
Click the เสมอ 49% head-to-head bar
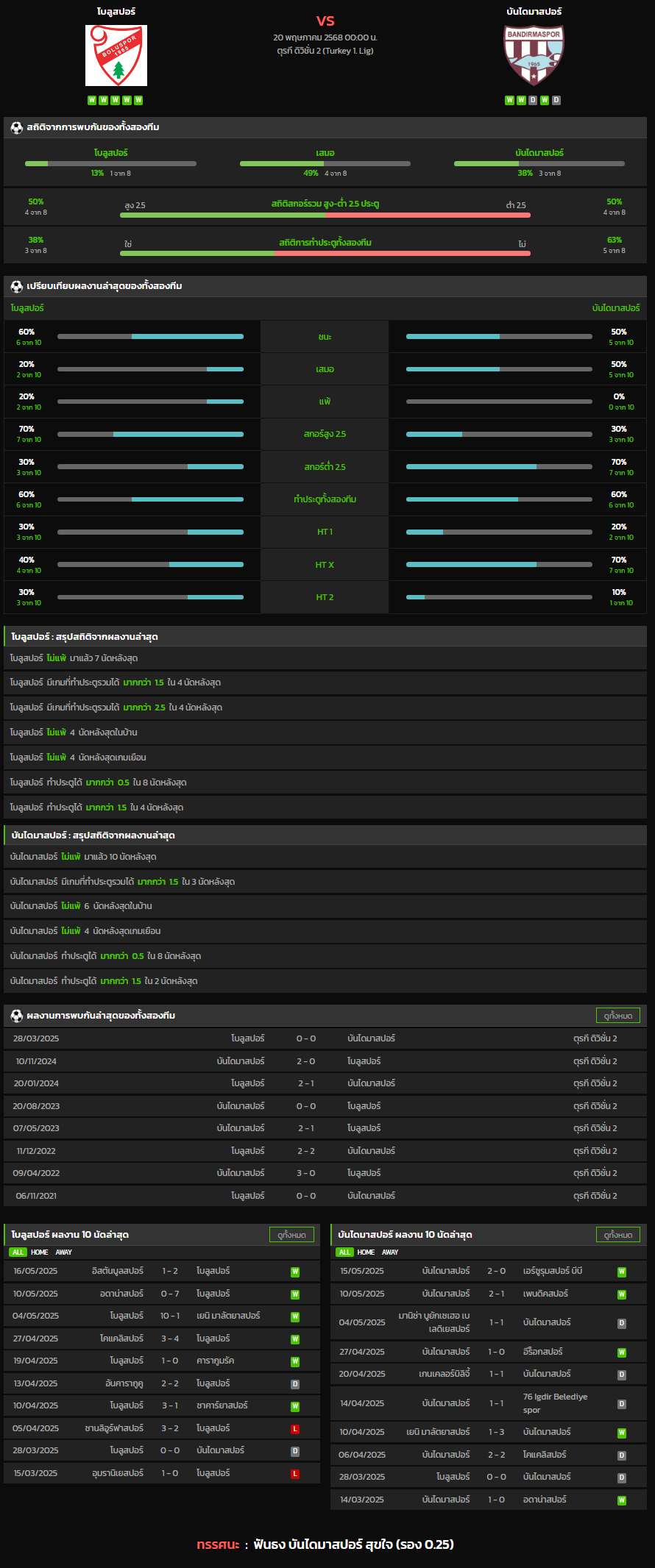[x=325, y=163]
